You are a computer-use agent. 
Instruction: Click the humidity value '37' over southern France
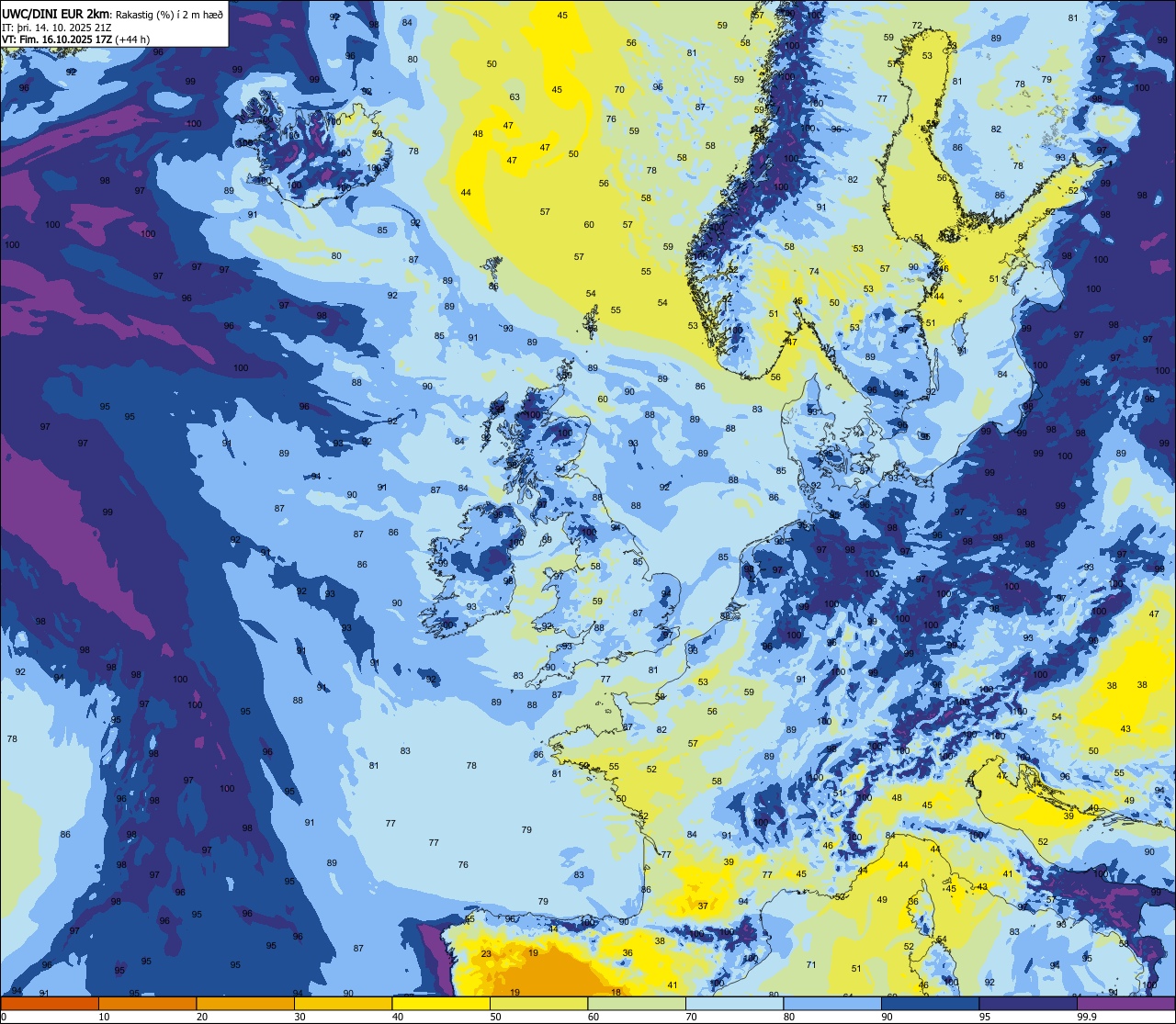703,906
